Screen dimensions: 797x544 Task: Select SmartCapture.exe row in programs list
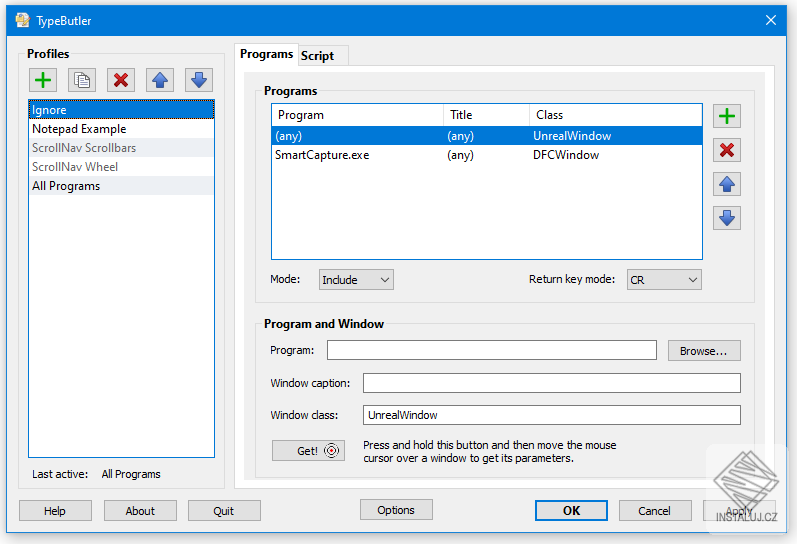[x=322, y=155]
